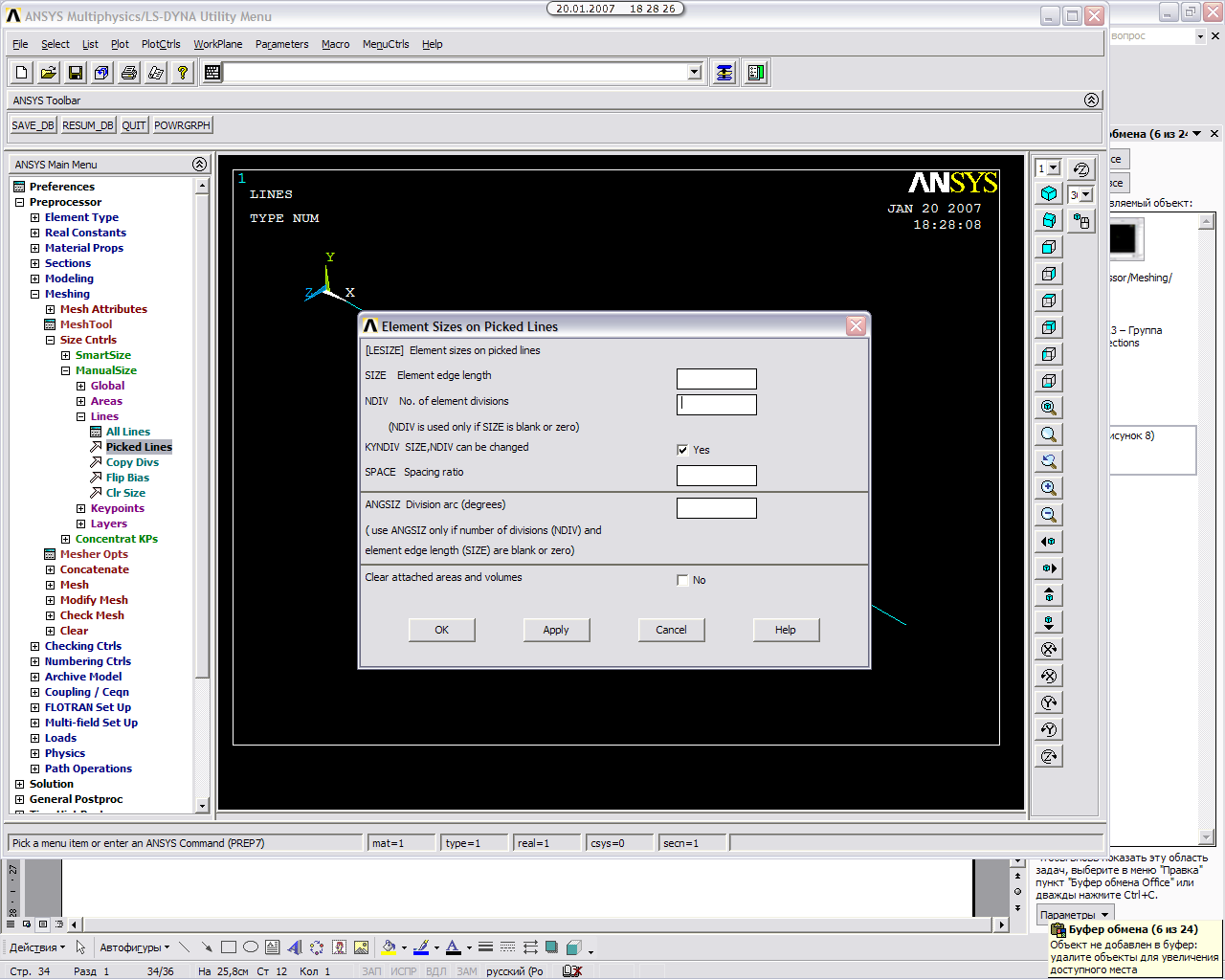Click the Raise Hidden windows icon
The width and height of the screenshot is (1225, 980).
724,73
